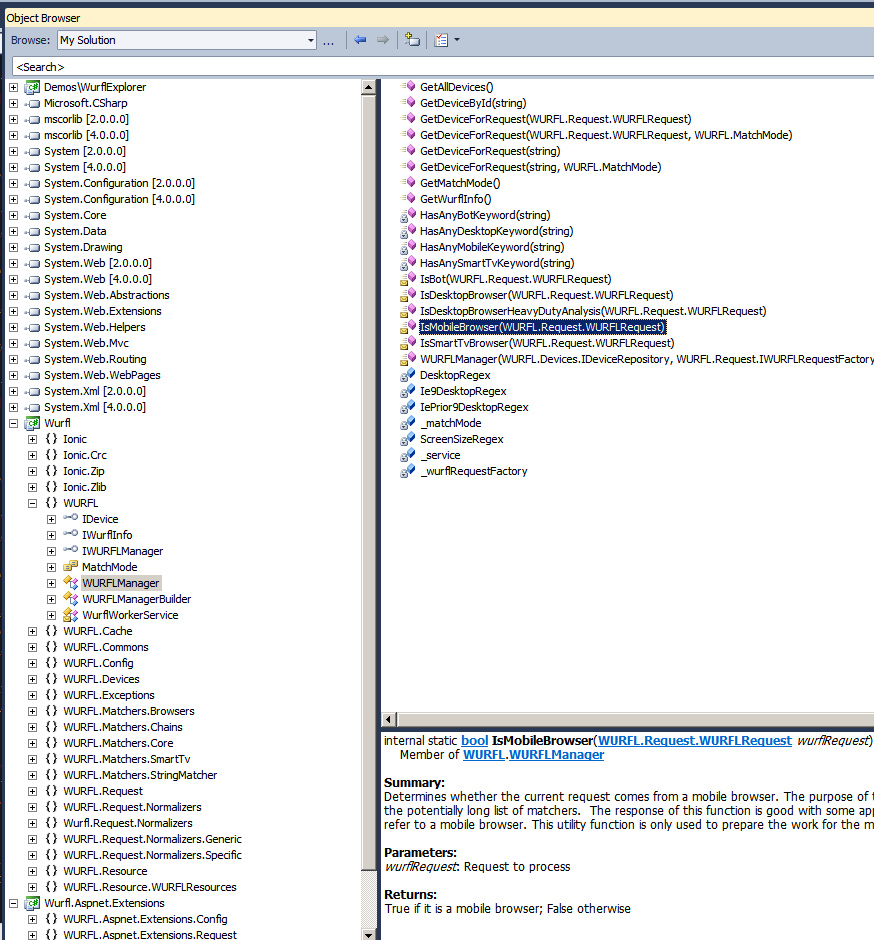
Task: Expand the System.Web.Mvc node
Action: click(13, 344)
